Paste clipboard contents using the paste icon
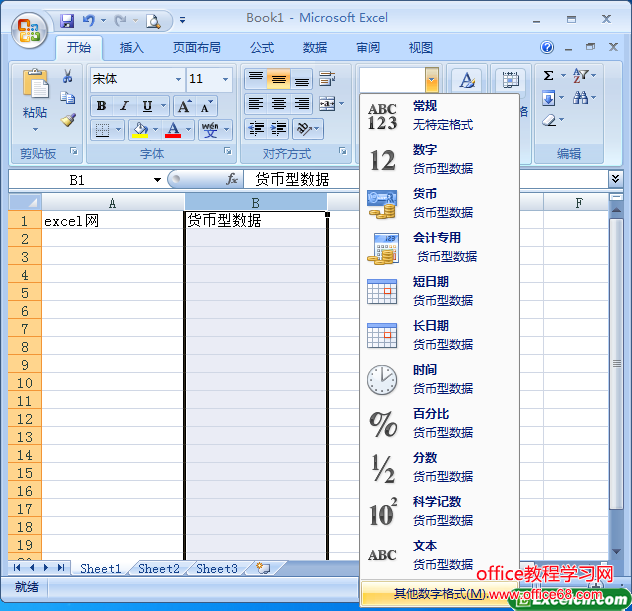632x611 pixels. [35, 84]
